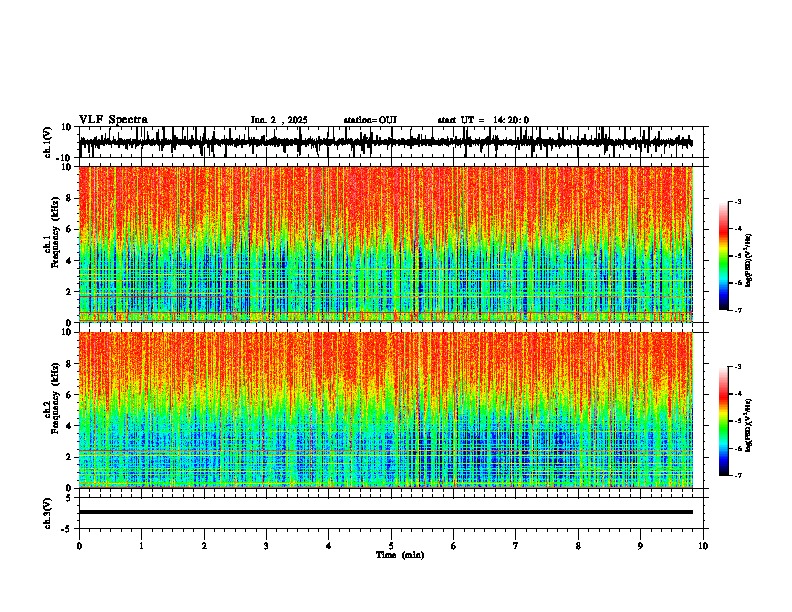
Task: Select the "start UT = 14:20: 0" text
Action: (483, 120)
